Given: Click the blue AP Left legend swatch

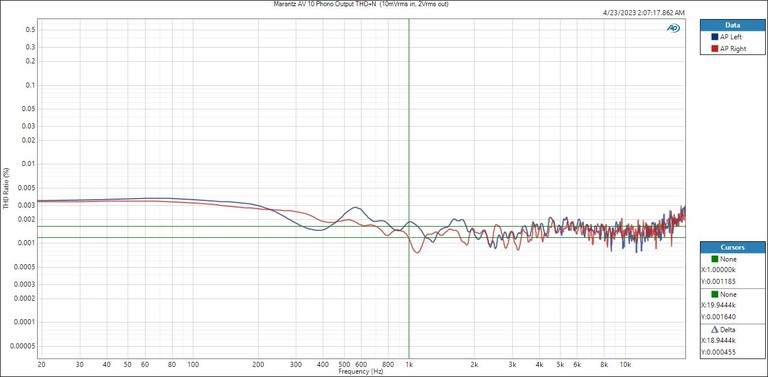Looking at the screenshot, I should click(715, 37).
